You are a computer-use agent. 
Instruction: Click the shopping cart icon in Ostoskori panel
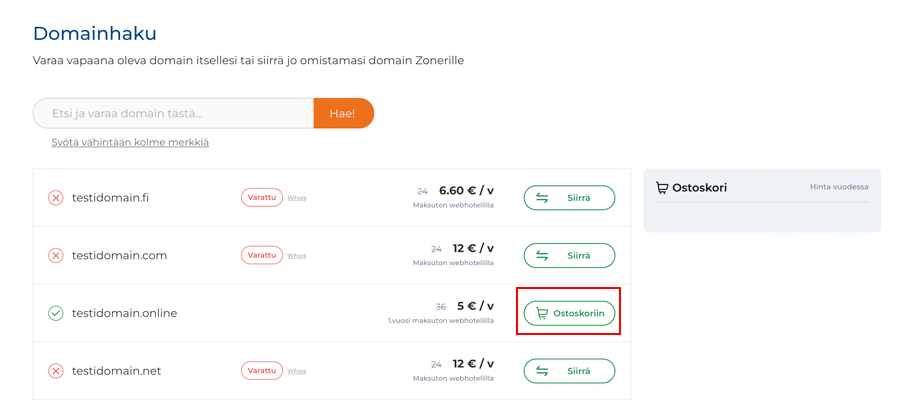click(662, 187)
